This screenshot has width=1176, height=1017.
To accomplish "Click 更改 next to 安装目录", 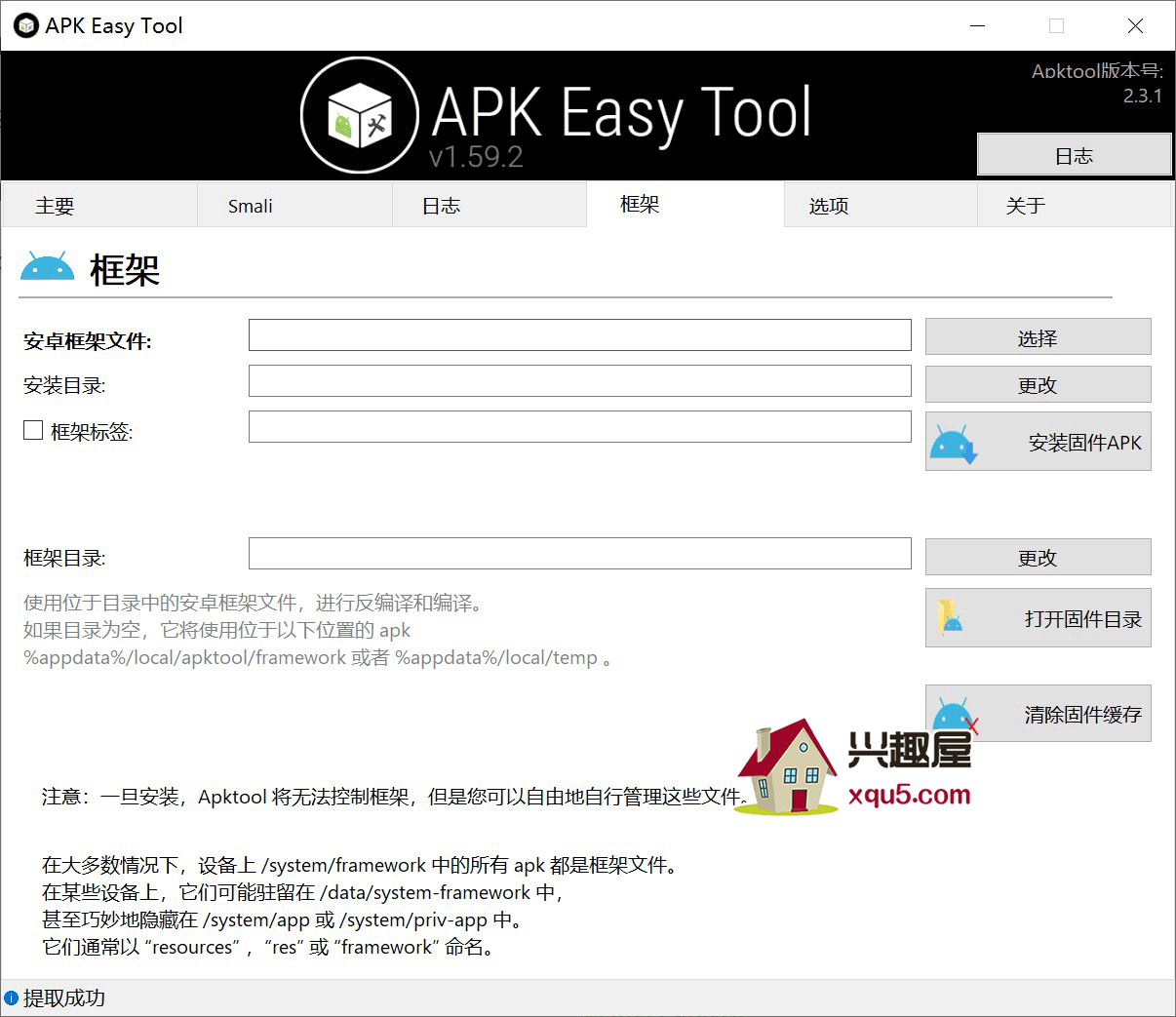I will tap(1038, 384).
